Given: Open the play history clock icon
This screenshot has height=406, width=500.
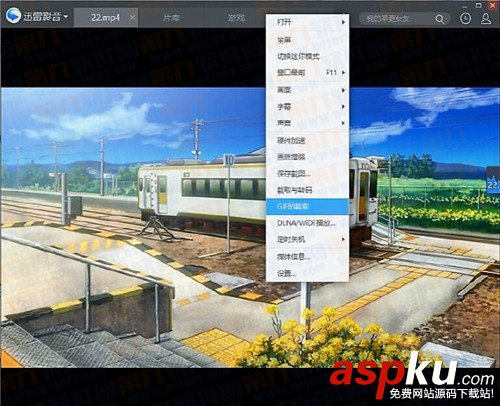Looking at the screenshot, I should coord(465,19).
